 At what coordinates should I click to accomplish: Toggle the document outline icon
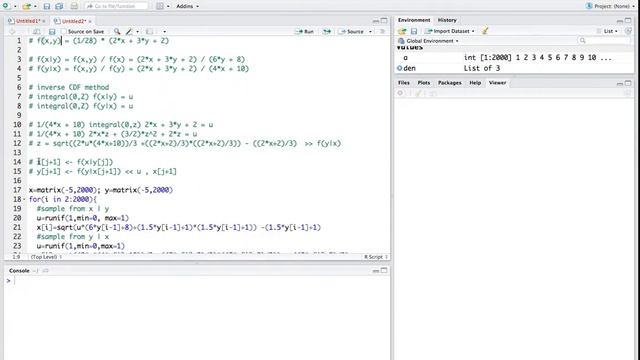coord(382,31)
